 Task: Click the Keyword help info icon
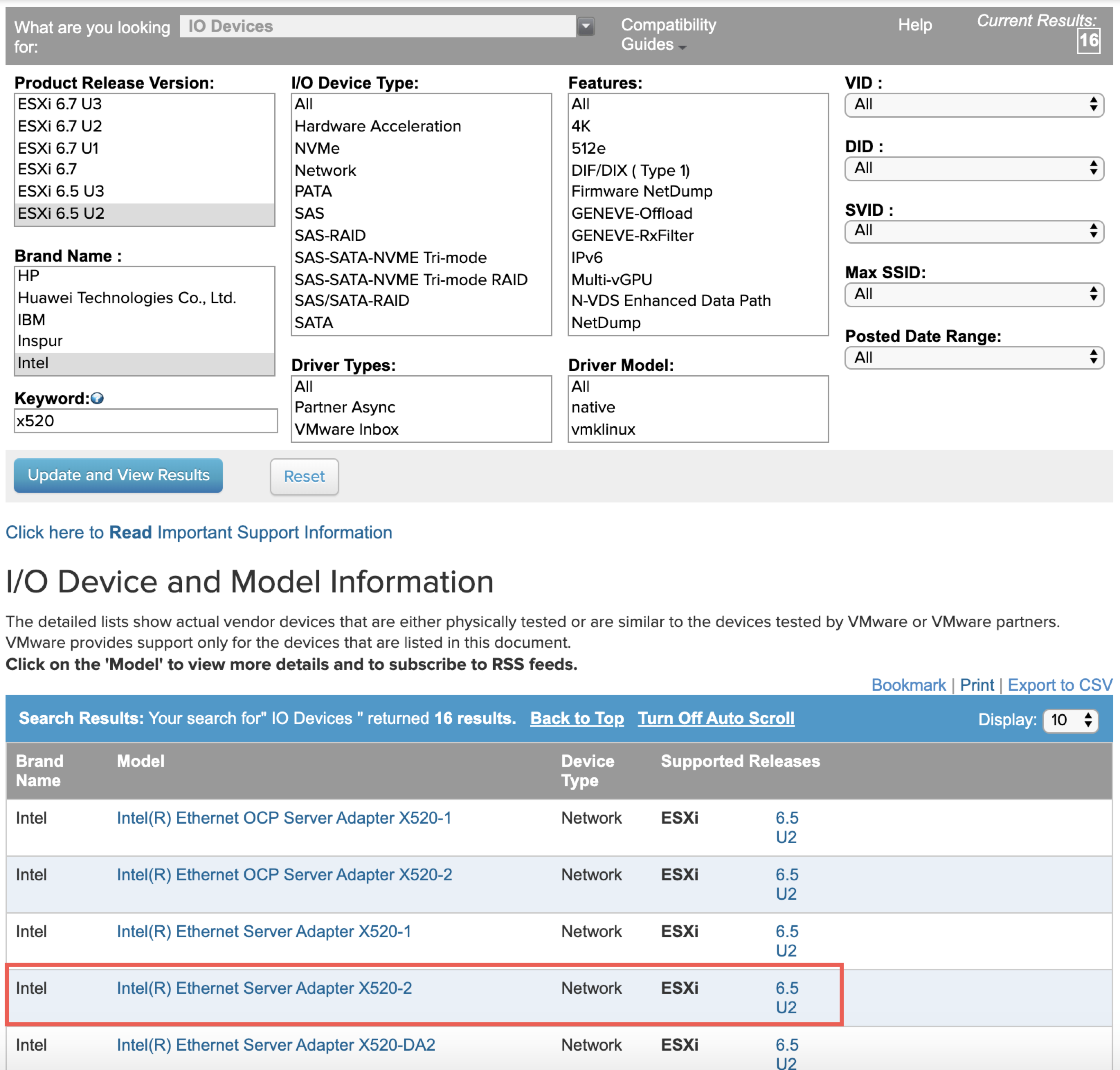(97, 398)
